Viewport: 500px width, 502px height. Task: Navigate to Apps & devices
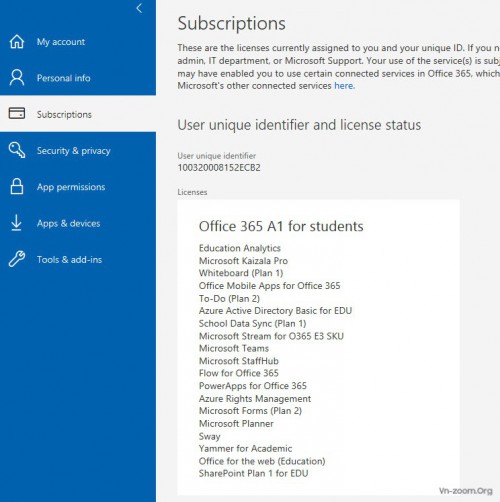pos(68,223)
